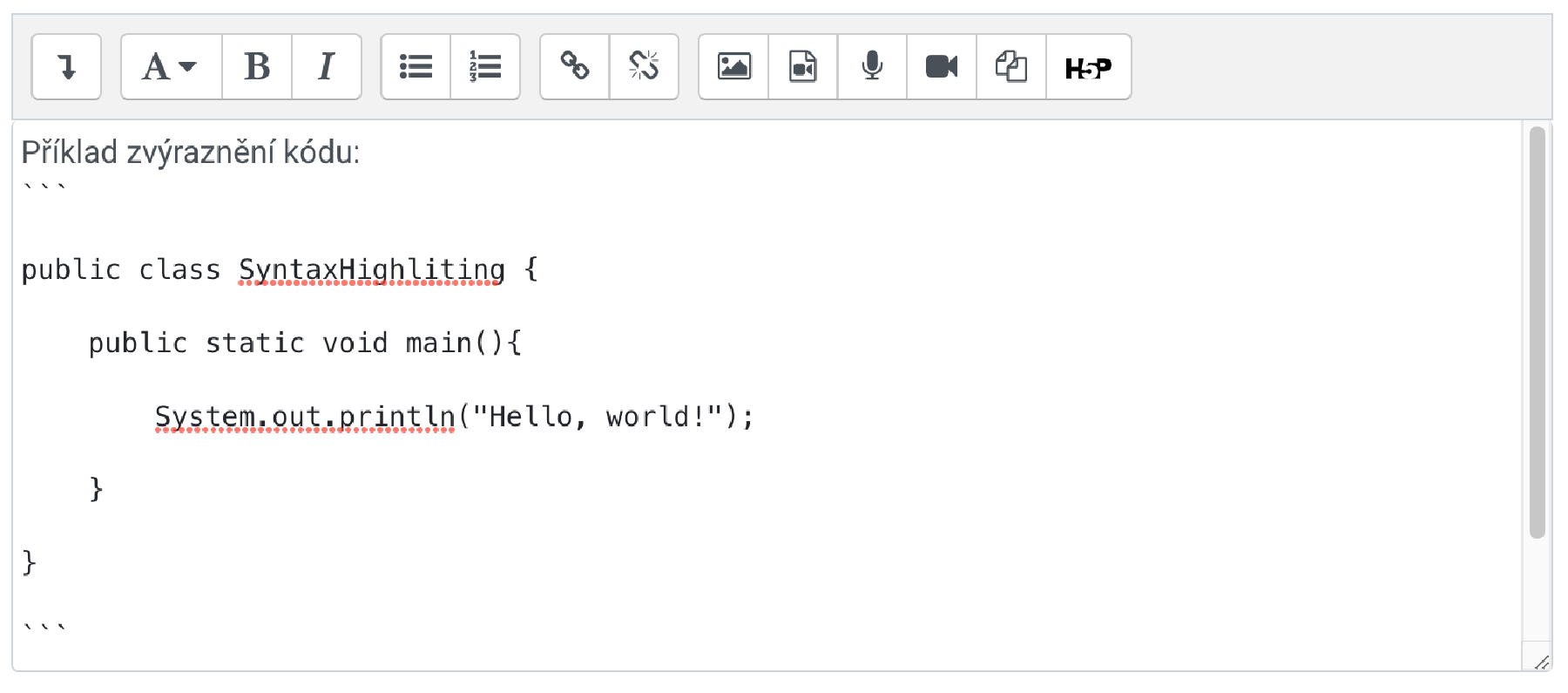The image size is (1568, 693).
Task: Insert or edit an image
Action: [733, 67]
